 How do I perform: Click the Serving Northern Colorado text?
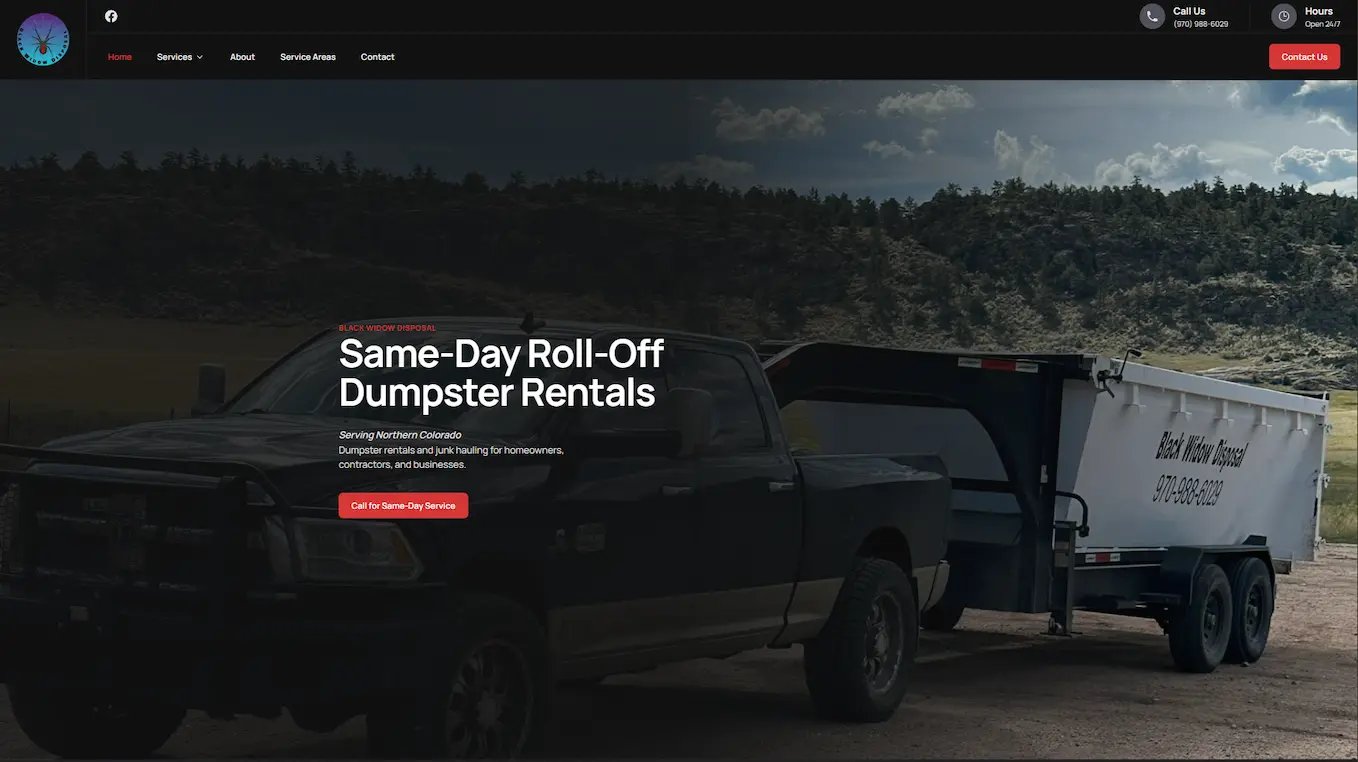(x=400, y=435)
